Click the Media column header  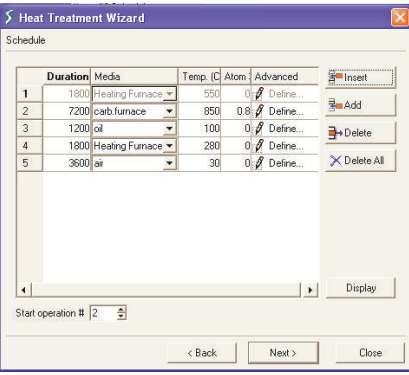(x=134, y=77)
